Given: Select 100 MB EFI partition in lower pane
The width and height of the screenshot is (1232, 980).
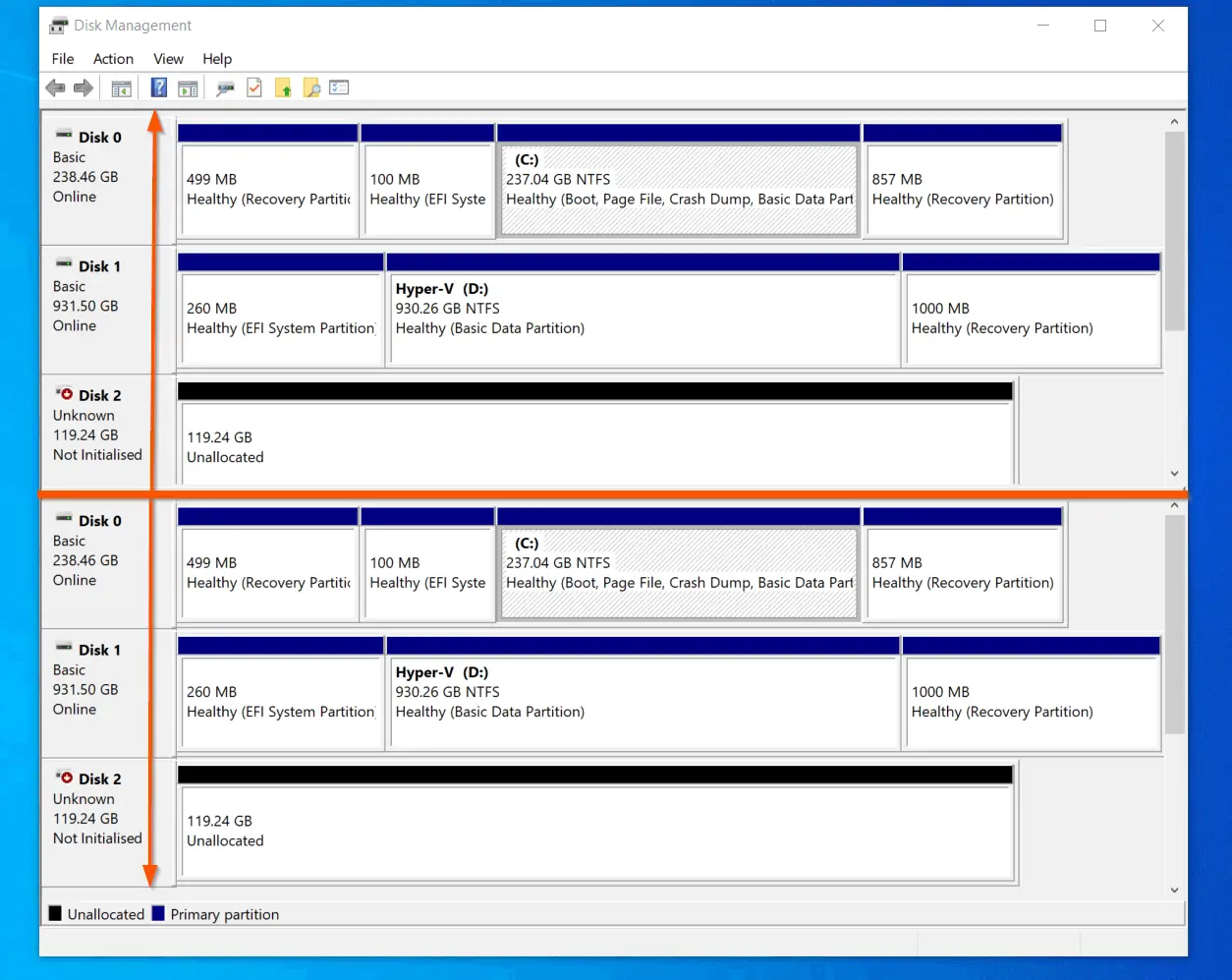Looking at the screenshot, I should 427,564.
